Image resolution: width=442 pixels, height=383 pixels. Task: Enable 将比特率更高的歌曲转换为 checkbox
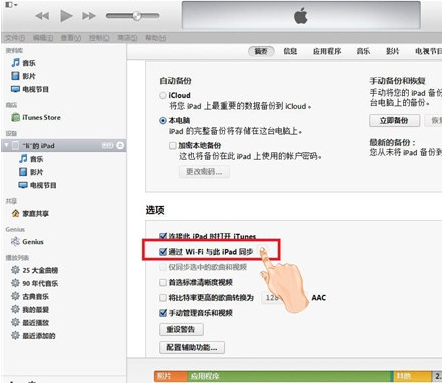coord(163,298)
